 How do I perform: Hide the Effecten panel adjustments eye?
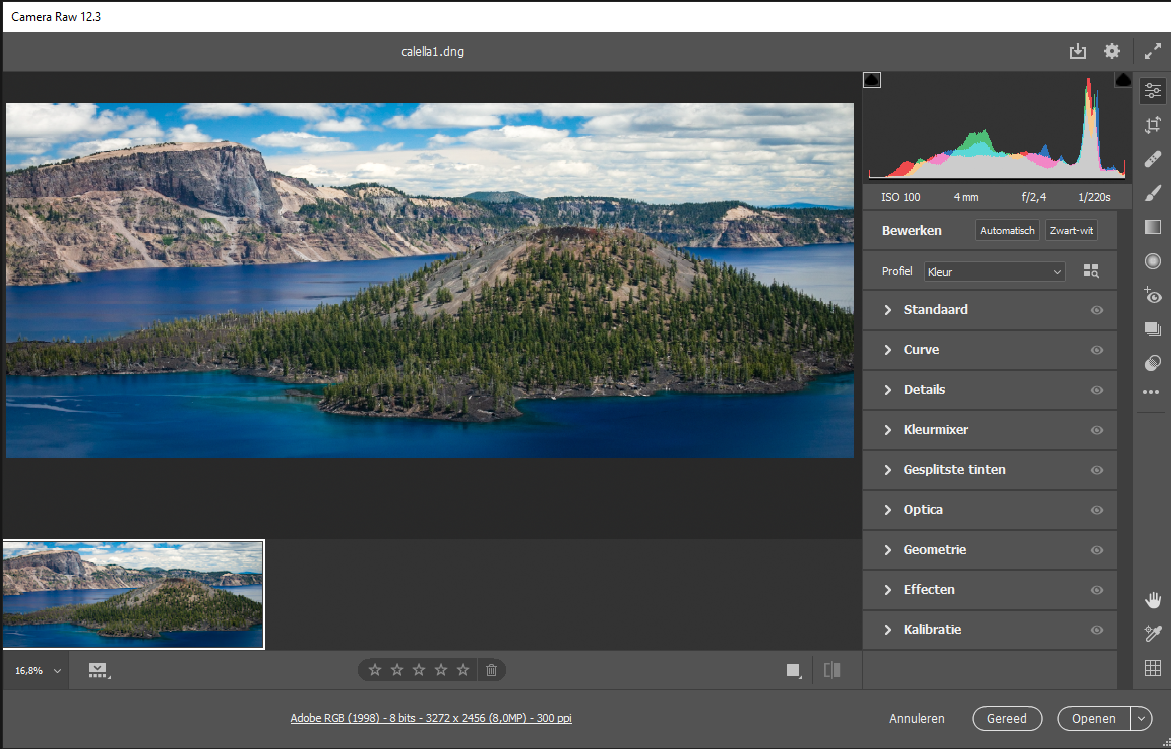tap(1097, 590)
